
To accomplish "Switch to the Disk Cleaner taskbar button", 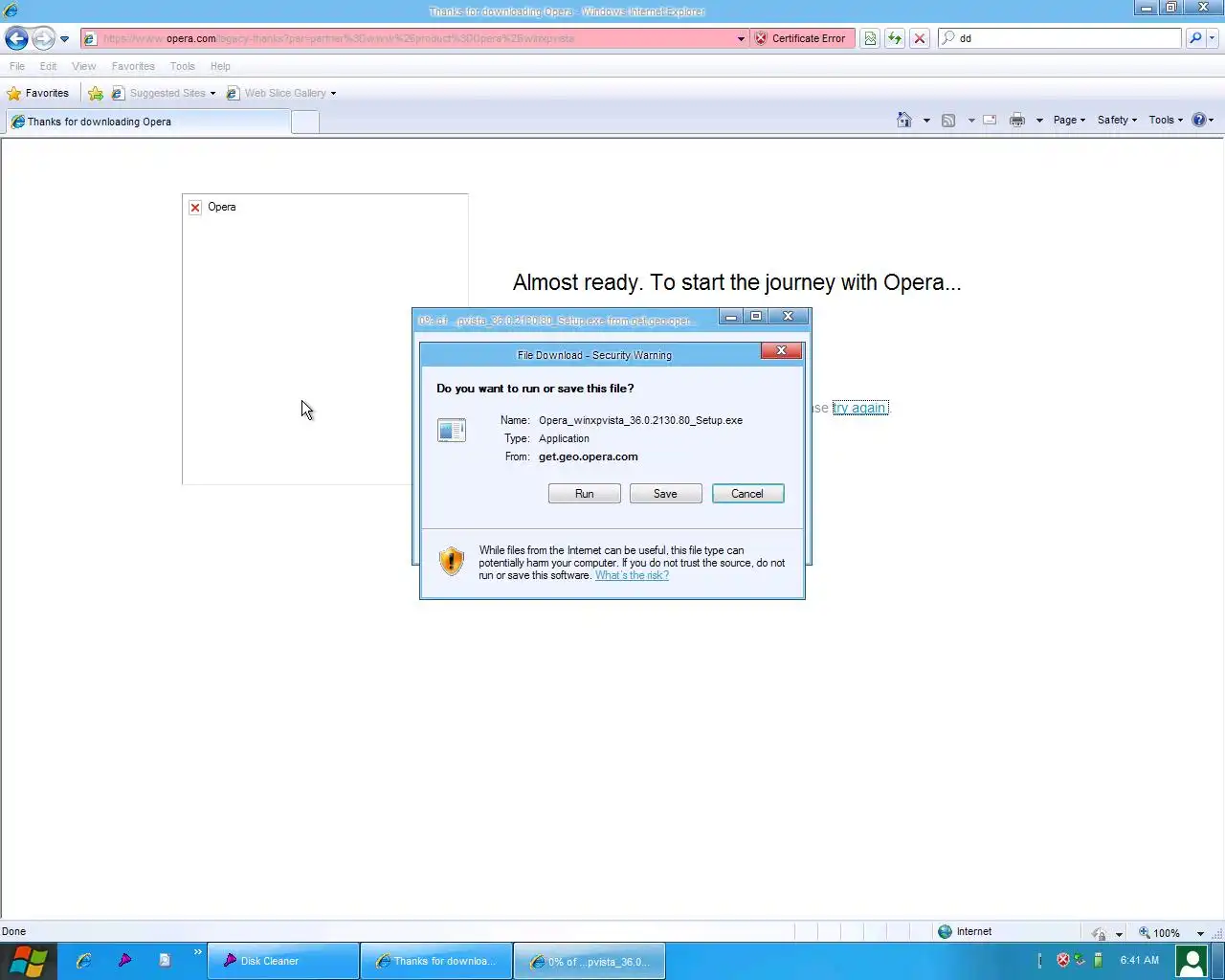I will (283, 961).
